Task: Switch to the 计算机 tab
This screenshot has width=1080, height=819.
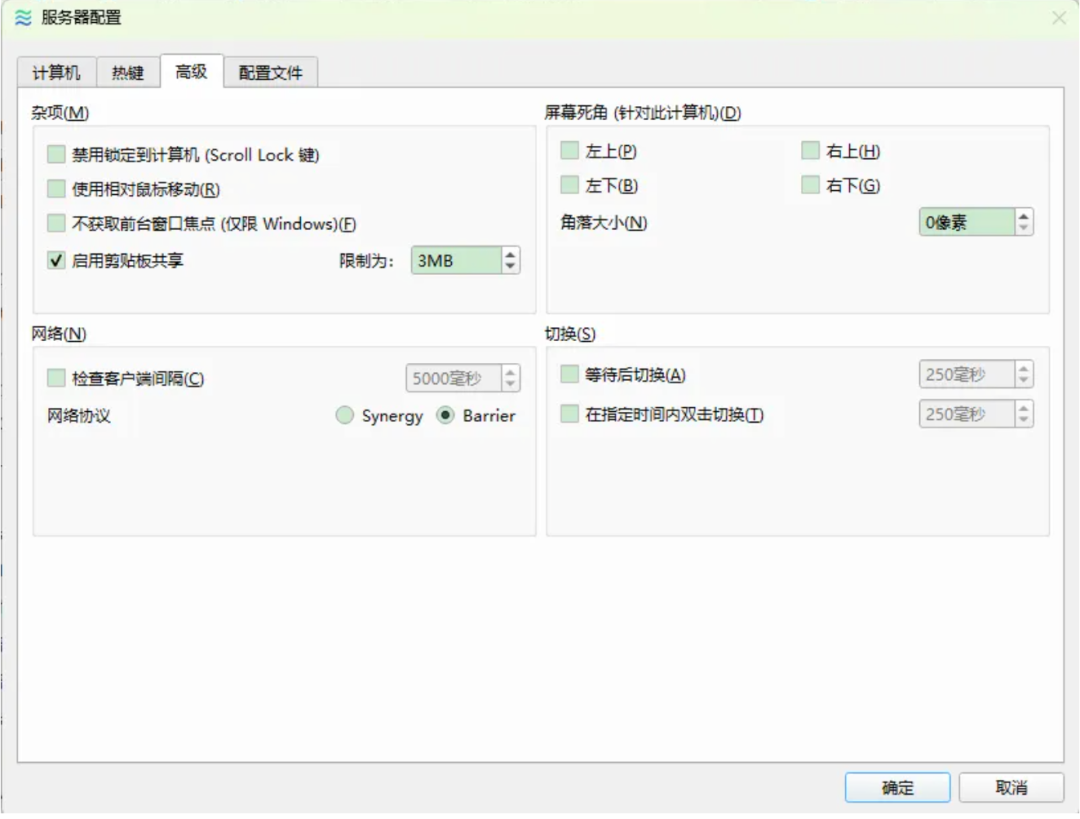Action: pyautogui.click(x=56, y=73)
